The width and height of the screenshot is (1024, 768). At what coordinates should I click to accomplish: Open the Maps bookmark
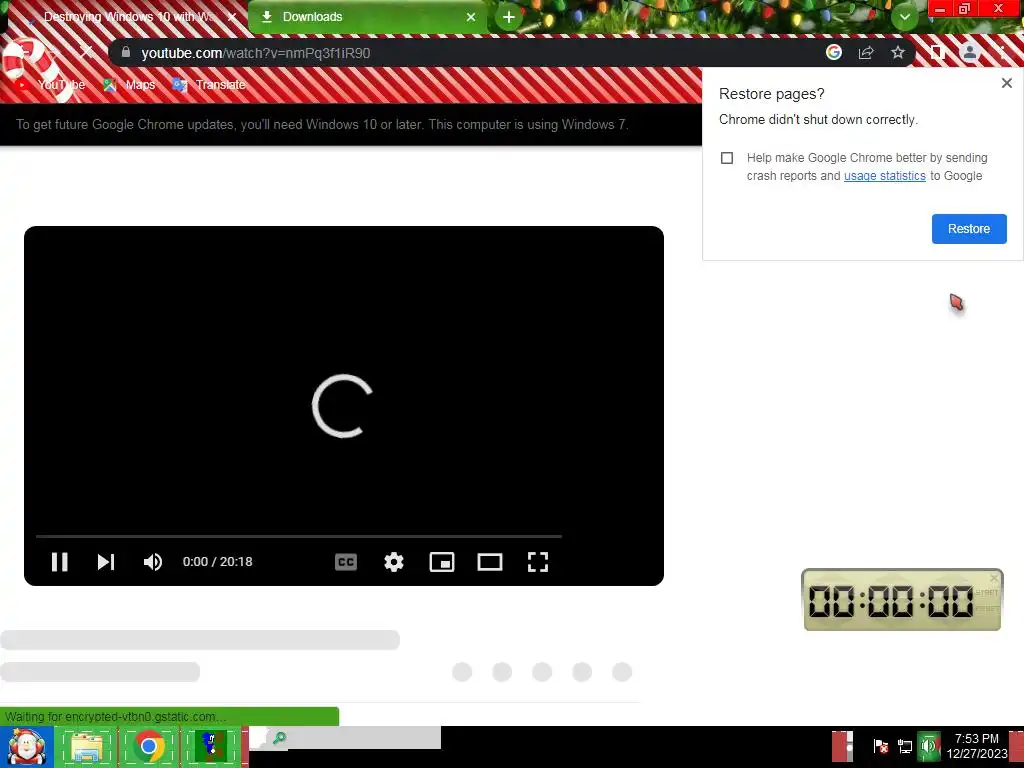pos(129,85)
